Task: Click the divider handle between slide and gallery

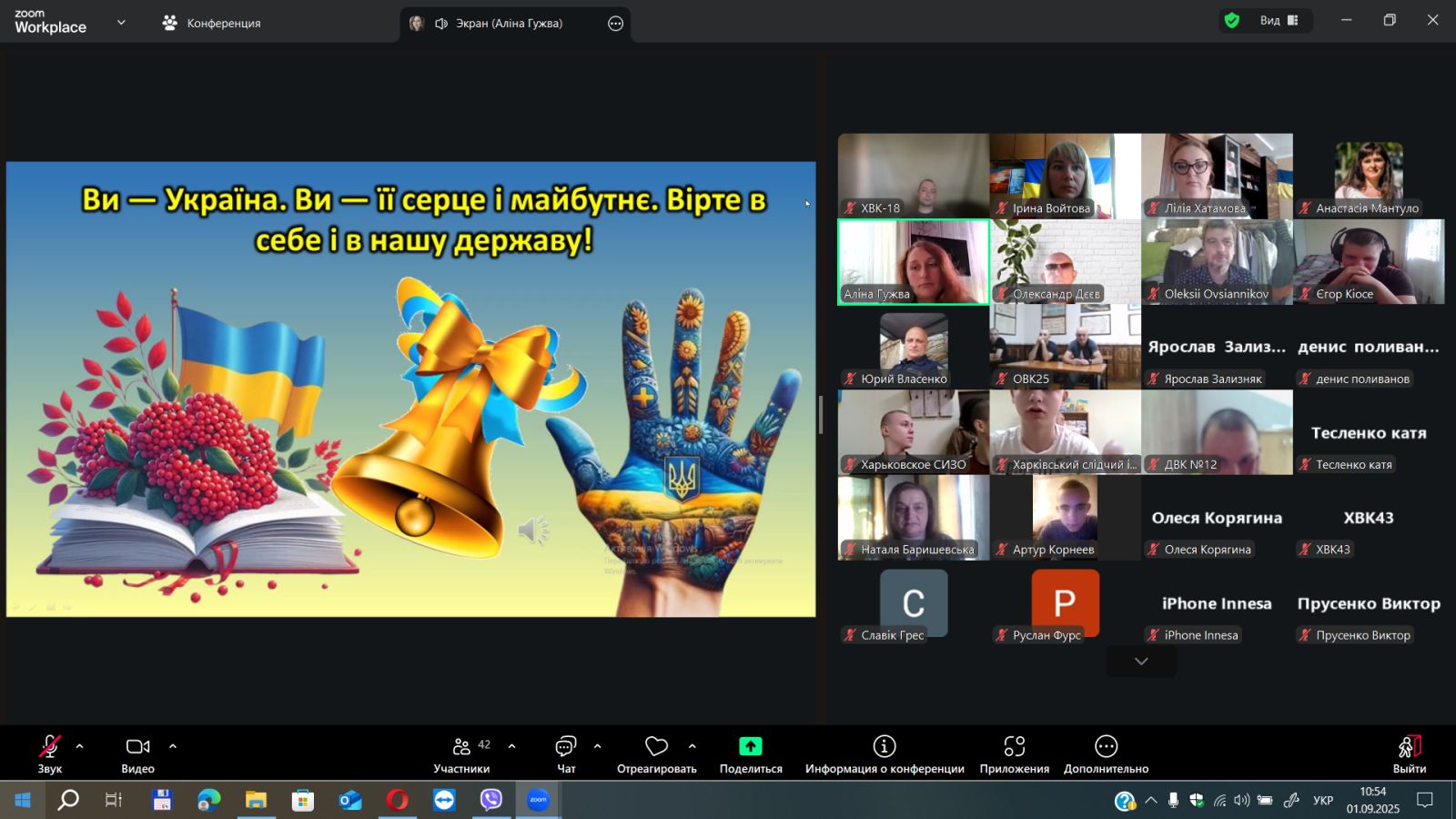Action: 821,415
